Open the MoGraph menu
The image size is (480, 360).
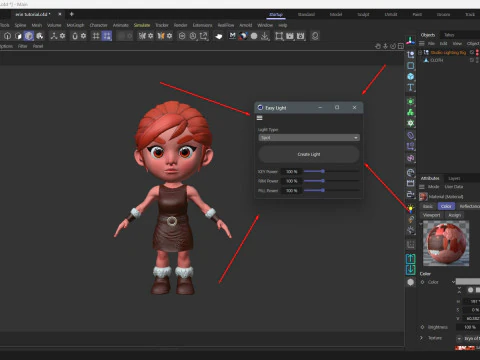click(x=75, y=25)
